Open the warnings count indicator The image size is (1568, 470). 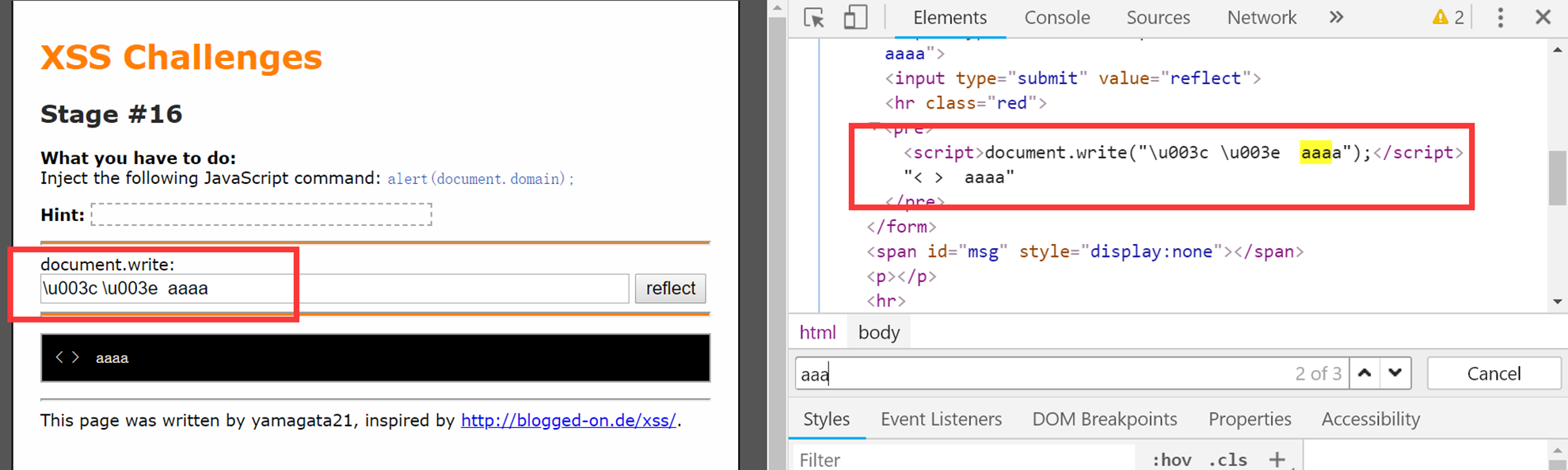point(1448,17)
